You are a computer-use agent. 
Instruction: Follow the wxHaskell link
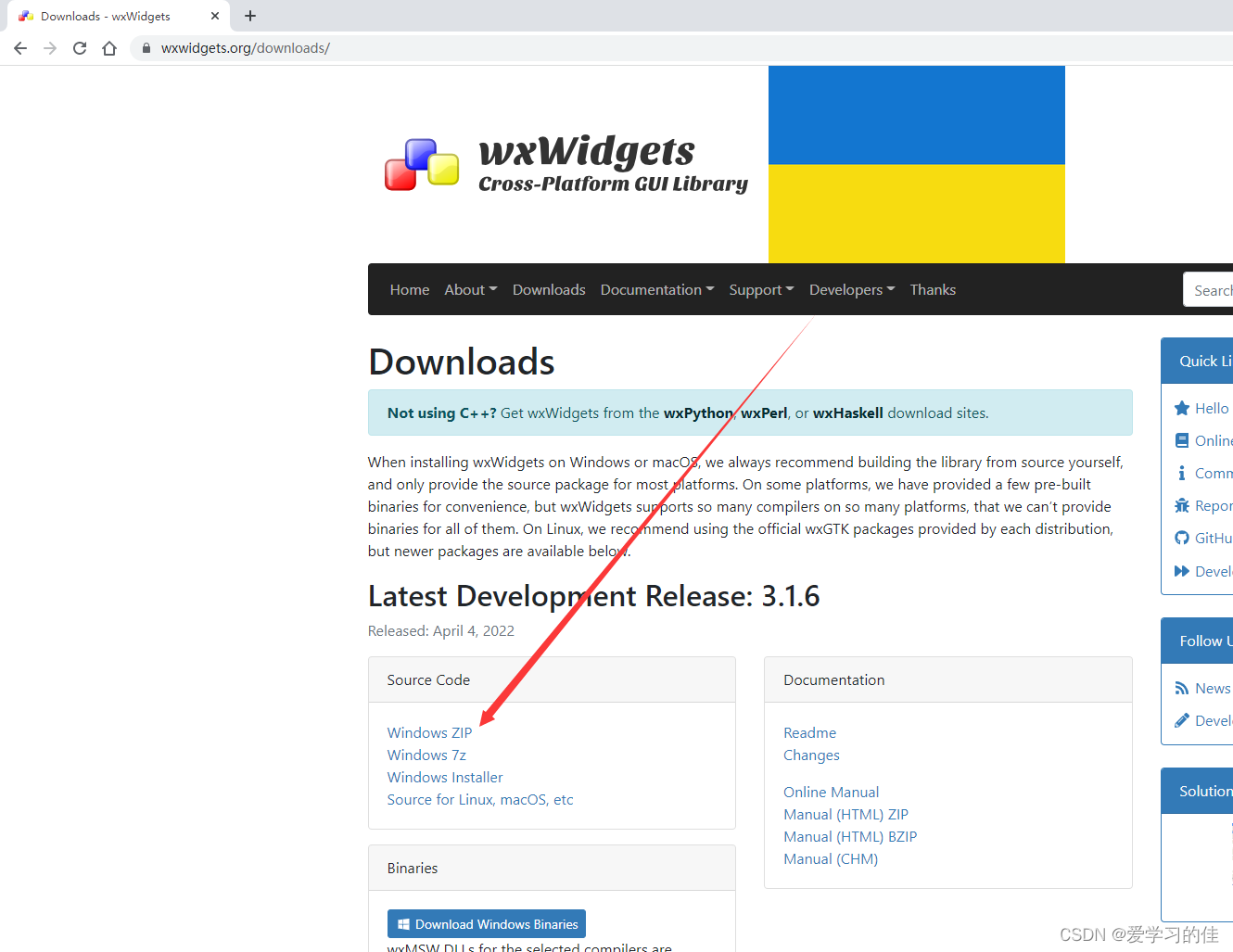(847, 413)
